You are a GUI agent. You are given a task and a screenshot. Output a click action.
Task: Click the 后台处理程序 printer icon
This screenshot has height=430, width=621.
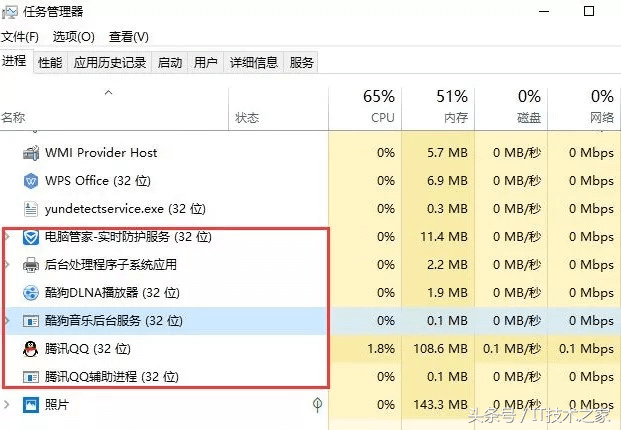coord(31,265)
